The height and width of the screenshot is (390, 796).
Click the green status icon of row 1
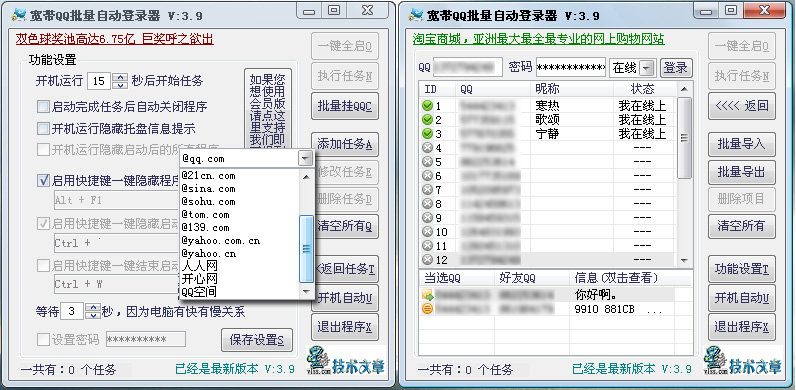pyautogui.click(x=427, y=106)
